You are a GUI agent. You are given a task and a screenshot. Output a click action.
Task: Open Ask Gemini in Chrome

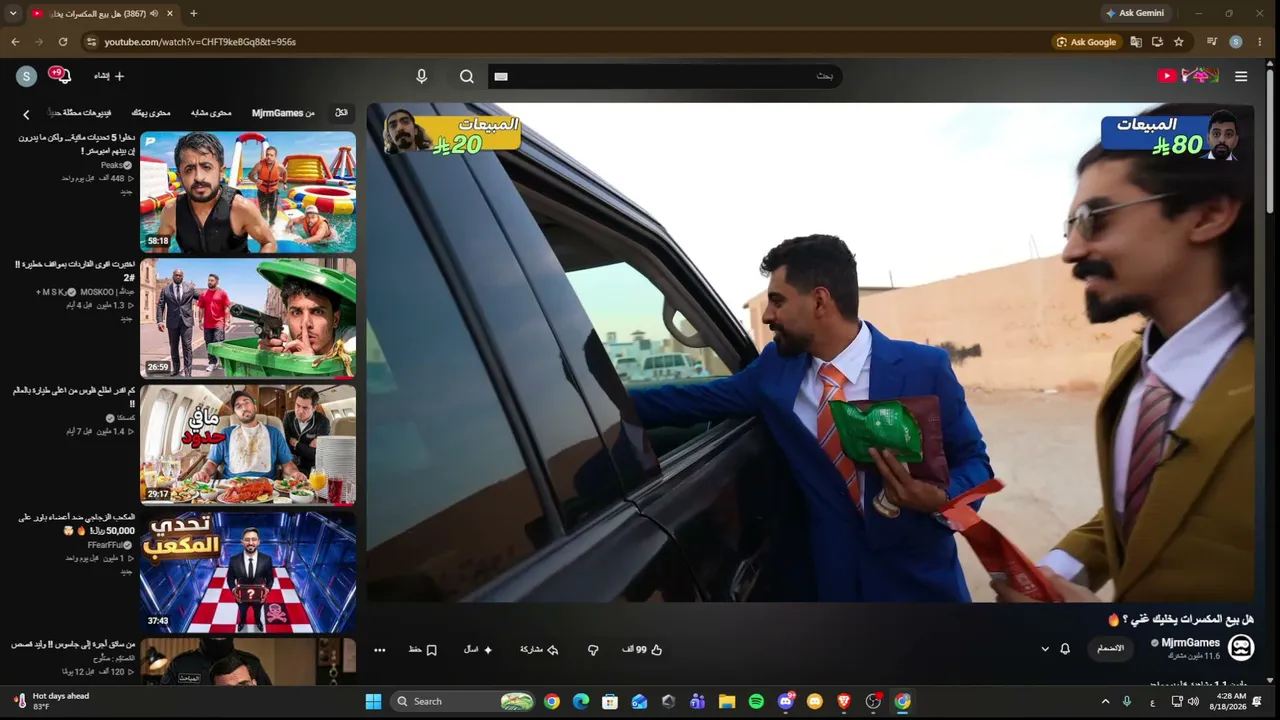coord(1135,13)
